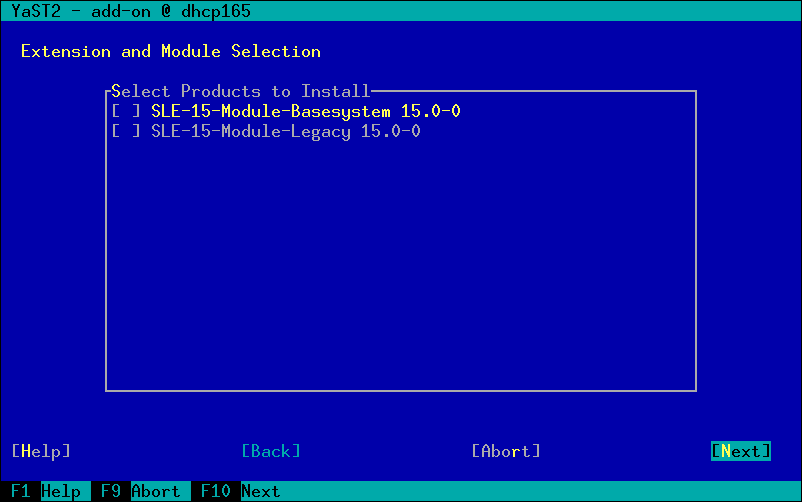Click the F1 key indicator

(x=21, y=491)
